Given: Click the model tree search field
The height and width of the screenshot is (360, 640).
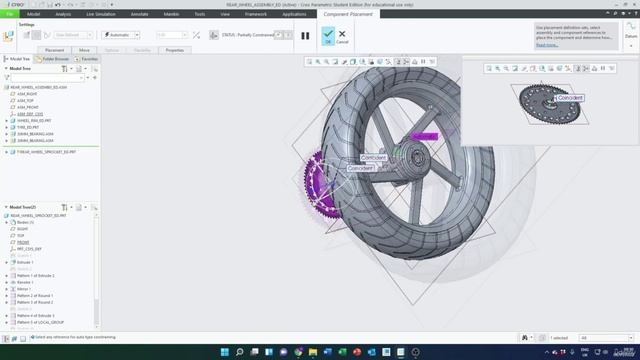Looking at the screenshot, I should click(x=47, y=78).
